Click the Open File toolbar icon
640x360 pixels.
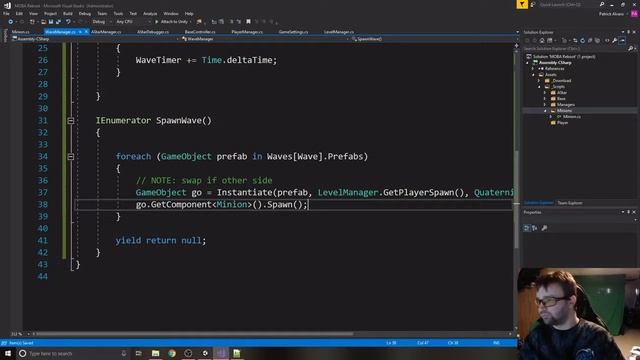pos(44,22)
